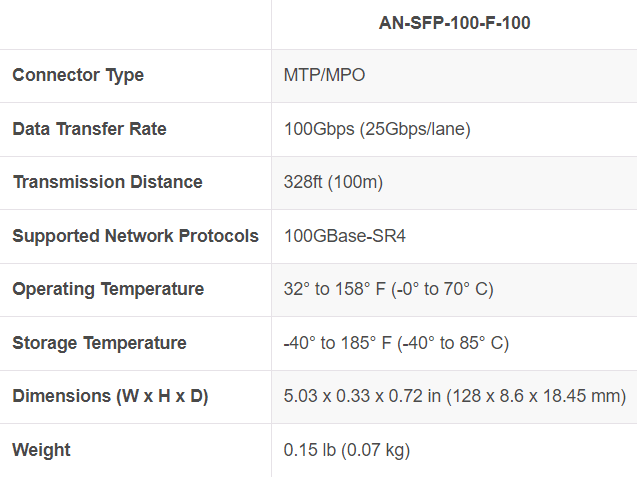Screen dimensions: 637x477
Task: Select the Weight row label
Action: pos(39,450)
